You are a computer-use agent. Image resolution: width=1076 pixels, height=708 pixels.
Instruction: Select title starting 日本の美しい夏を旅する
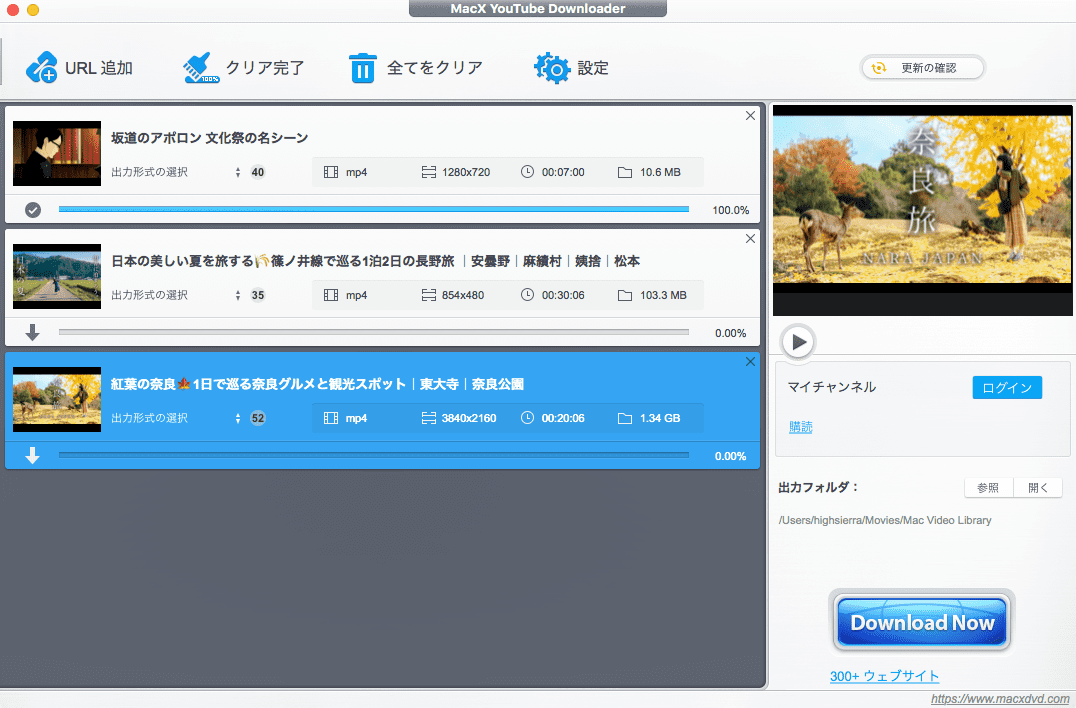[375, 261]
